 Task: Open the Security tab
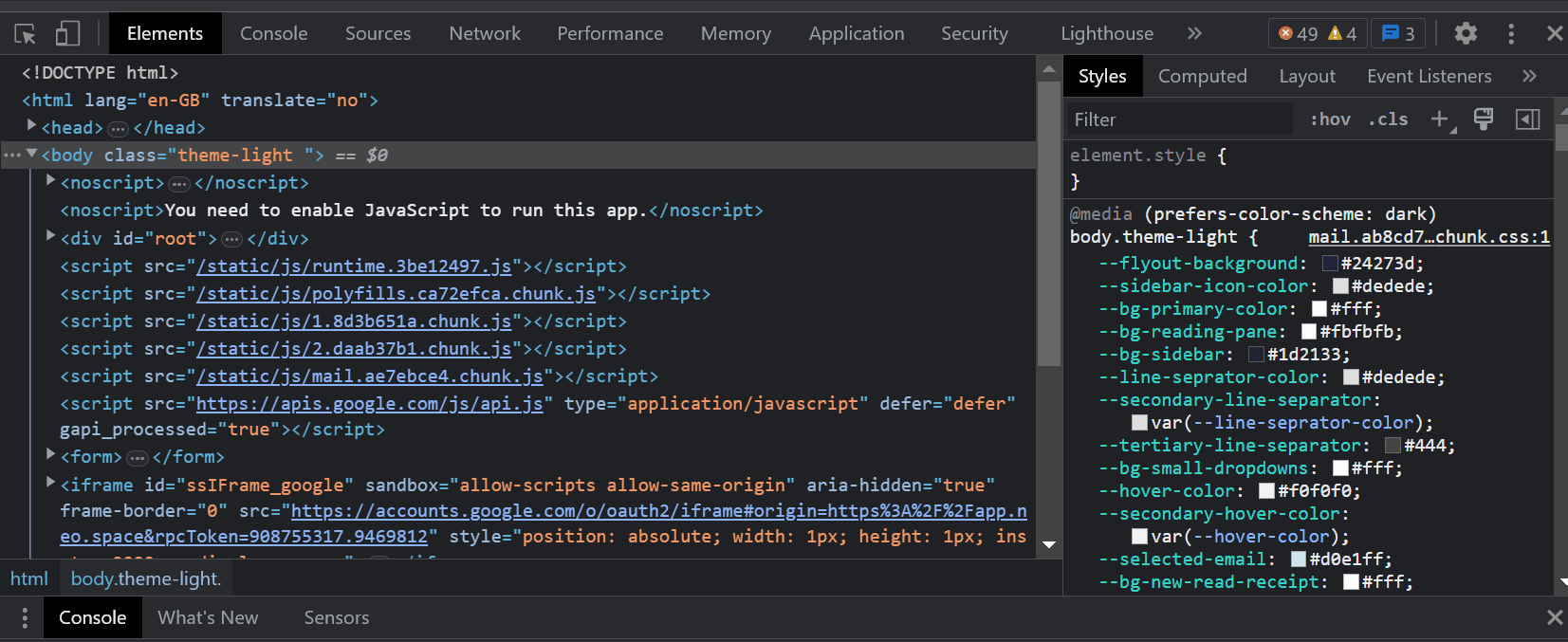click(x=974, y=33)
